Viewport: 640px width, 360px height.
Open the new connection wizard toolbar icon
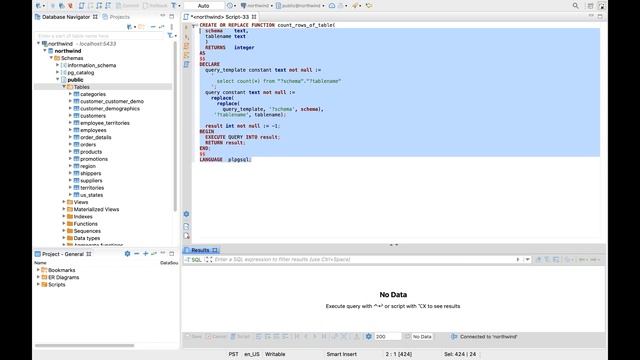click(39, 6)
